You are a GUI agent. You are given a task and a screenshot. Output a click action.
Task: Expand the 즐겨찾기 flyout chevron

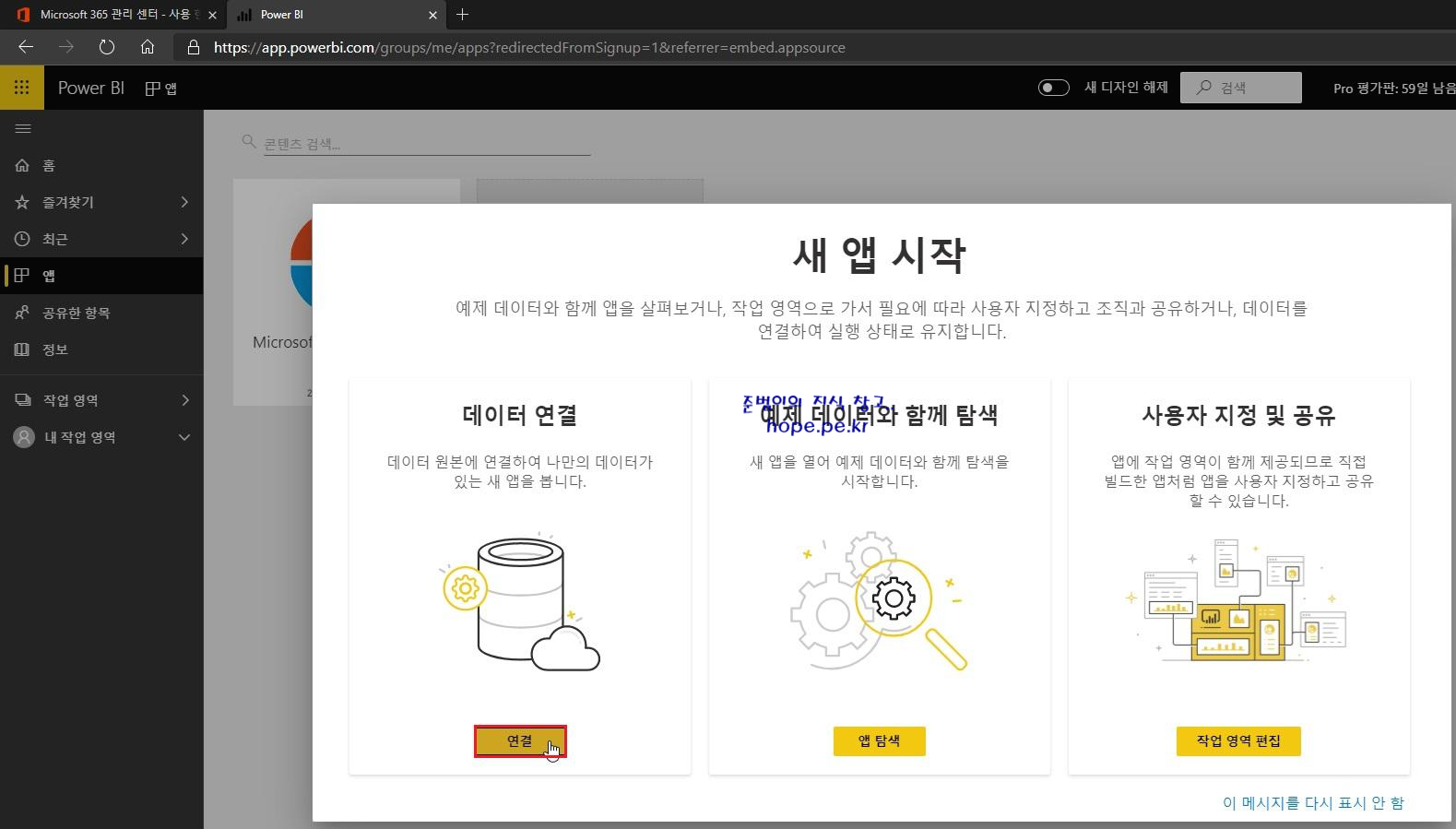coord(184,202)
